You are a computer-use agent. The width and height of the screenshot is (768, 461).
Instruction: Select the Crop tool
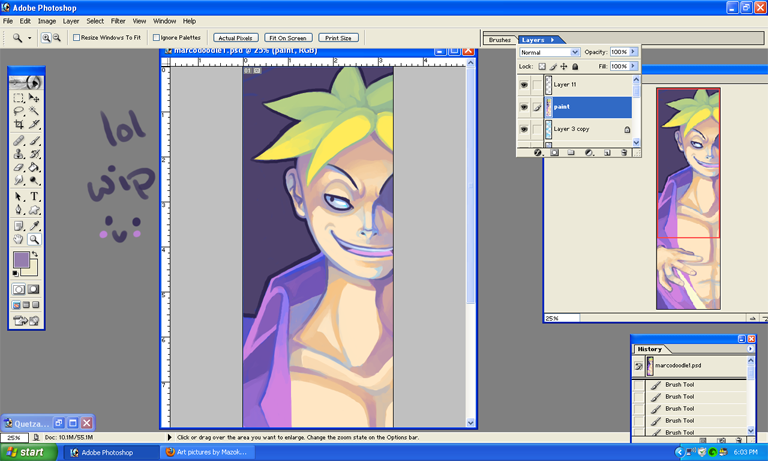click(19, 124)
